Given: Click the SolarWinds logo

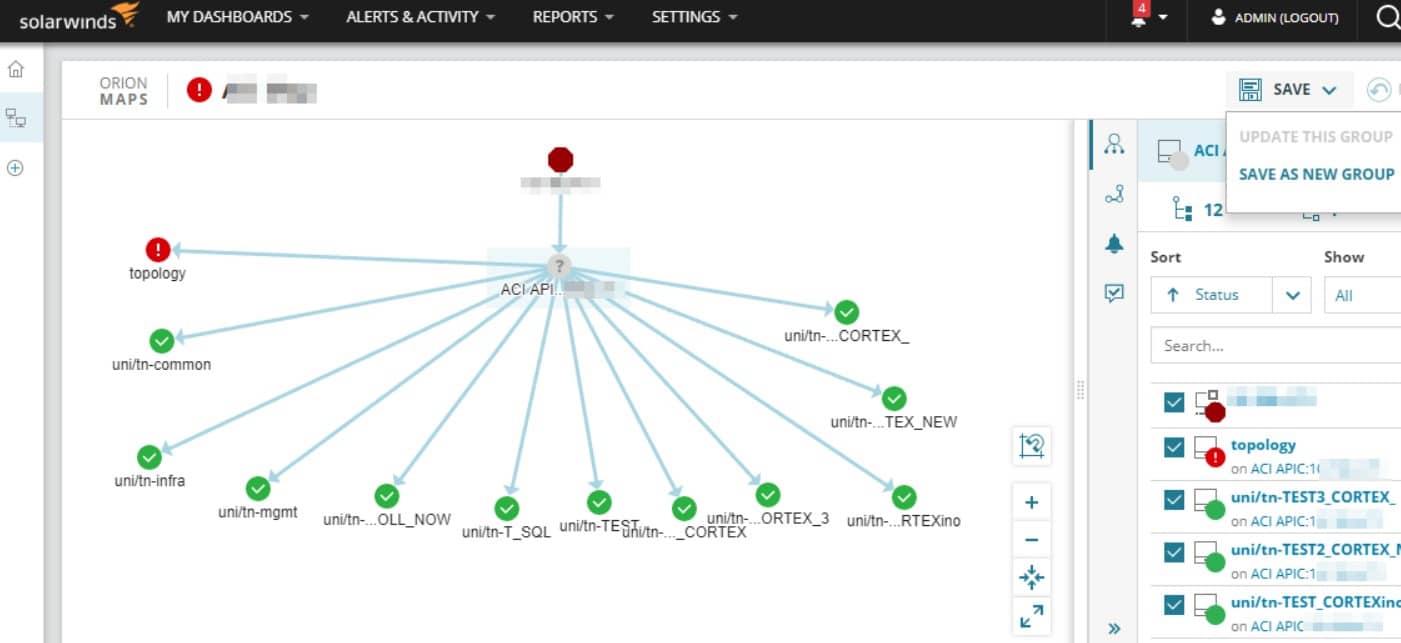Looking at the screenshot, I should (x=79, y=17).
